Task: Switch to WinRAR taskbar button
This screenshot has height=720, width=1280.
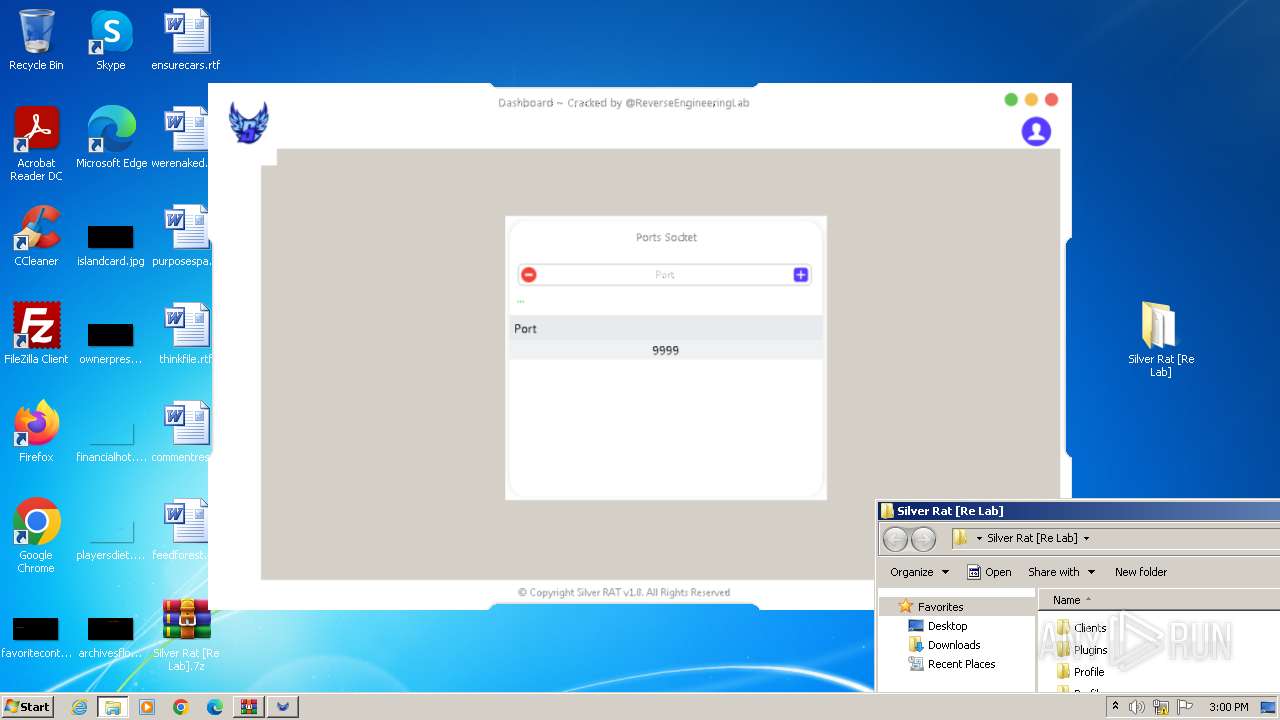Action: point(249,707)
